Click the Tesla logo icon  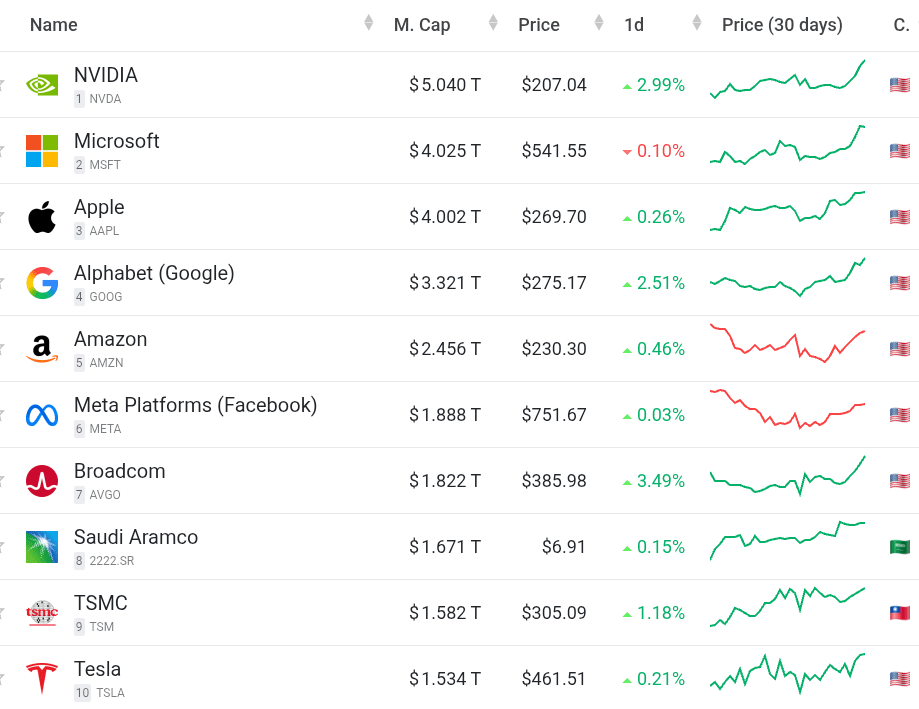42,679
